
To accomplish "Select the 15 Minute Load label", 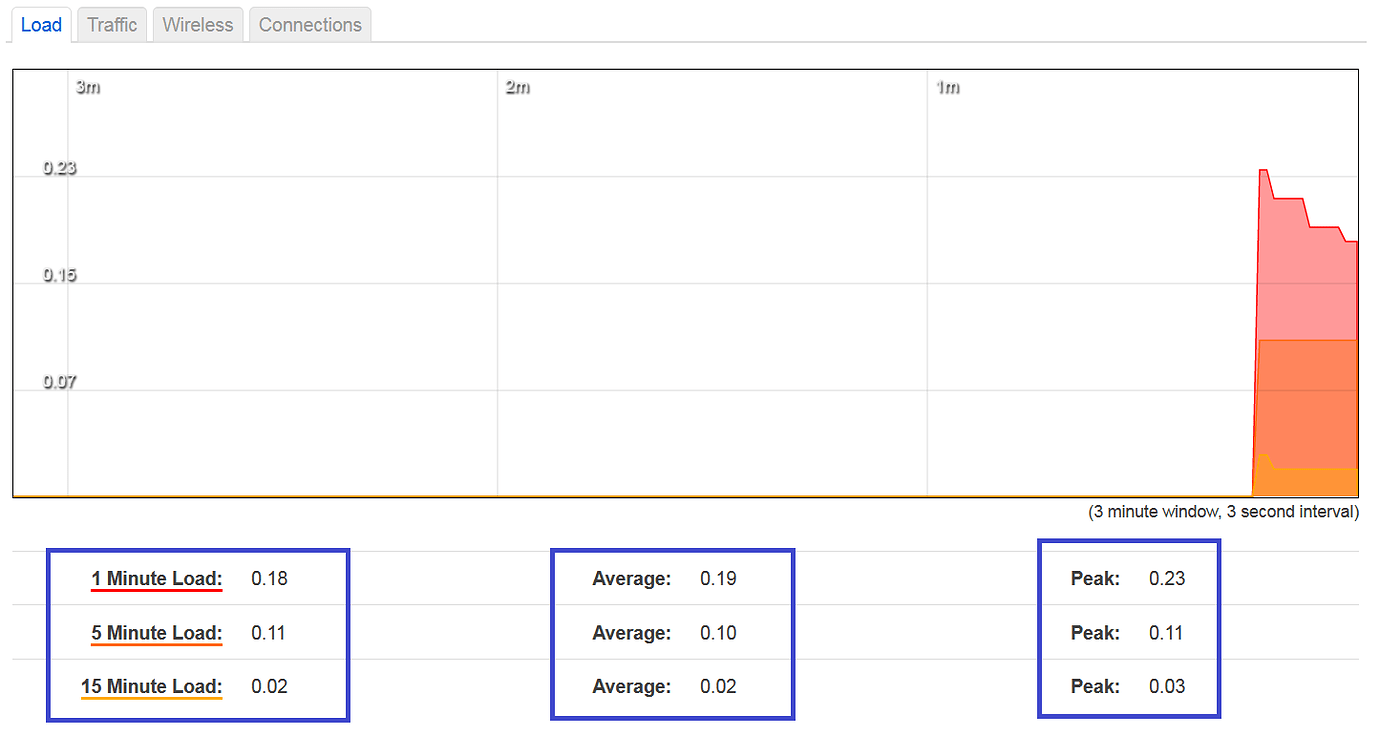I will tap(151, 687).
